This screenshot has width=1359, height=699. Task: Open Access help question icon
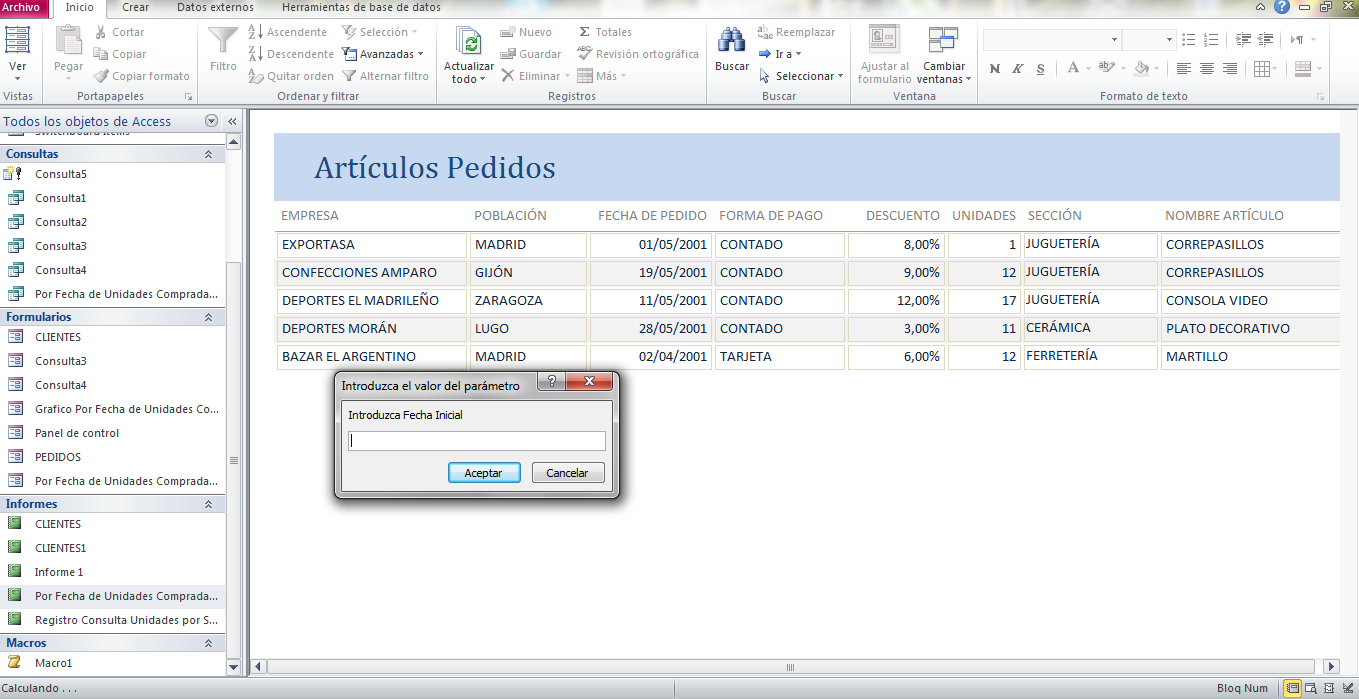click(1282, 7)
